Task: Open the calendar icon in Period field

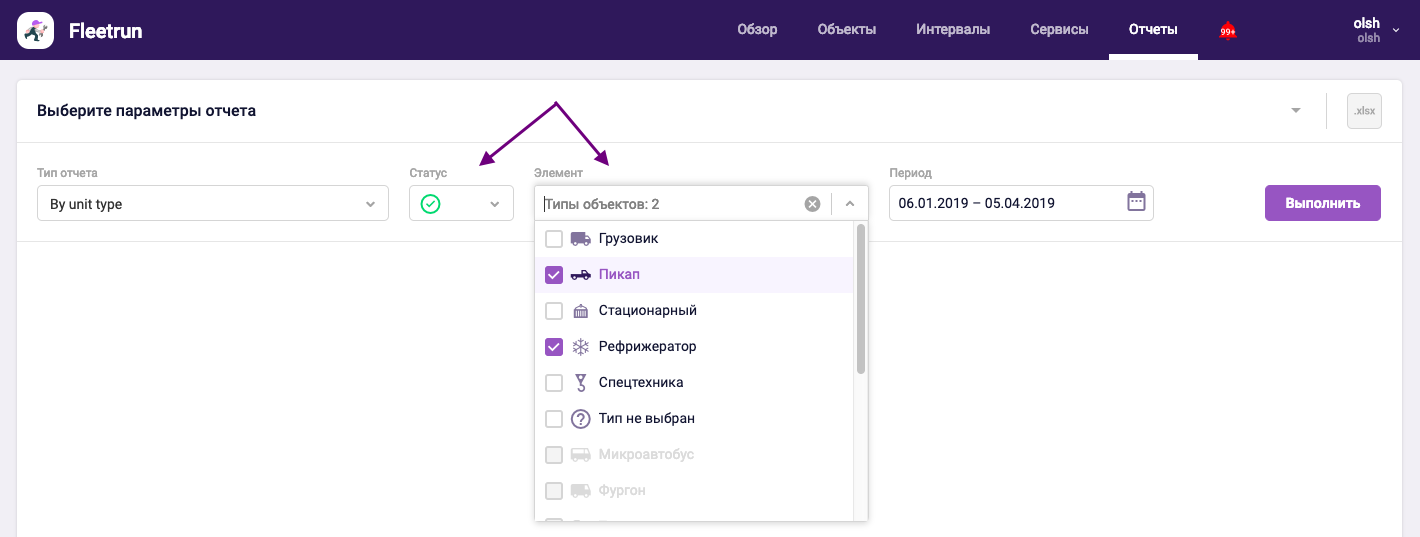Action: point(1136,202)
